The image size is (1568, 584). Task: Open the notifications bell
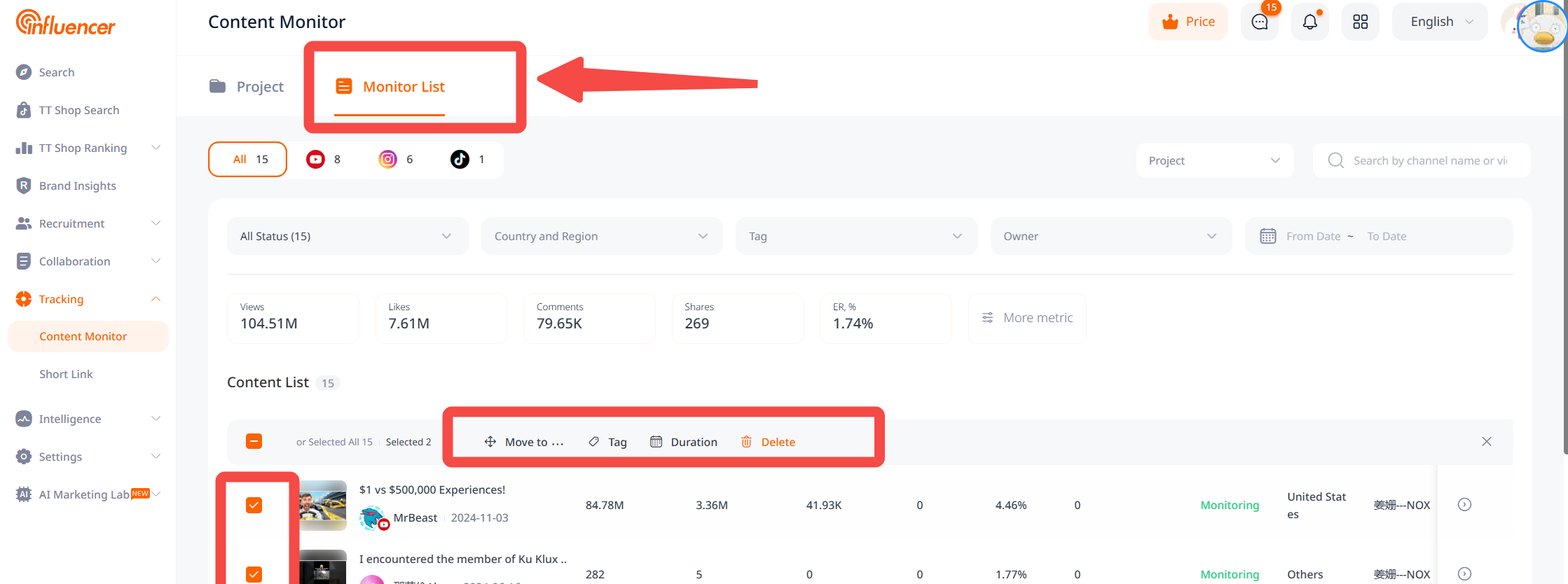coord(1309,22)
